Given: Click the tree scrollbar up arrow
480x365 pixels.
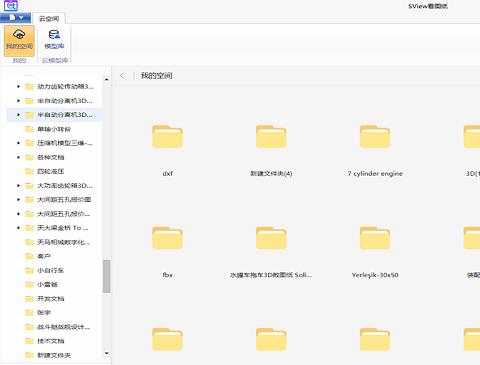Looking at the screenshot, I should click(106, 79).
